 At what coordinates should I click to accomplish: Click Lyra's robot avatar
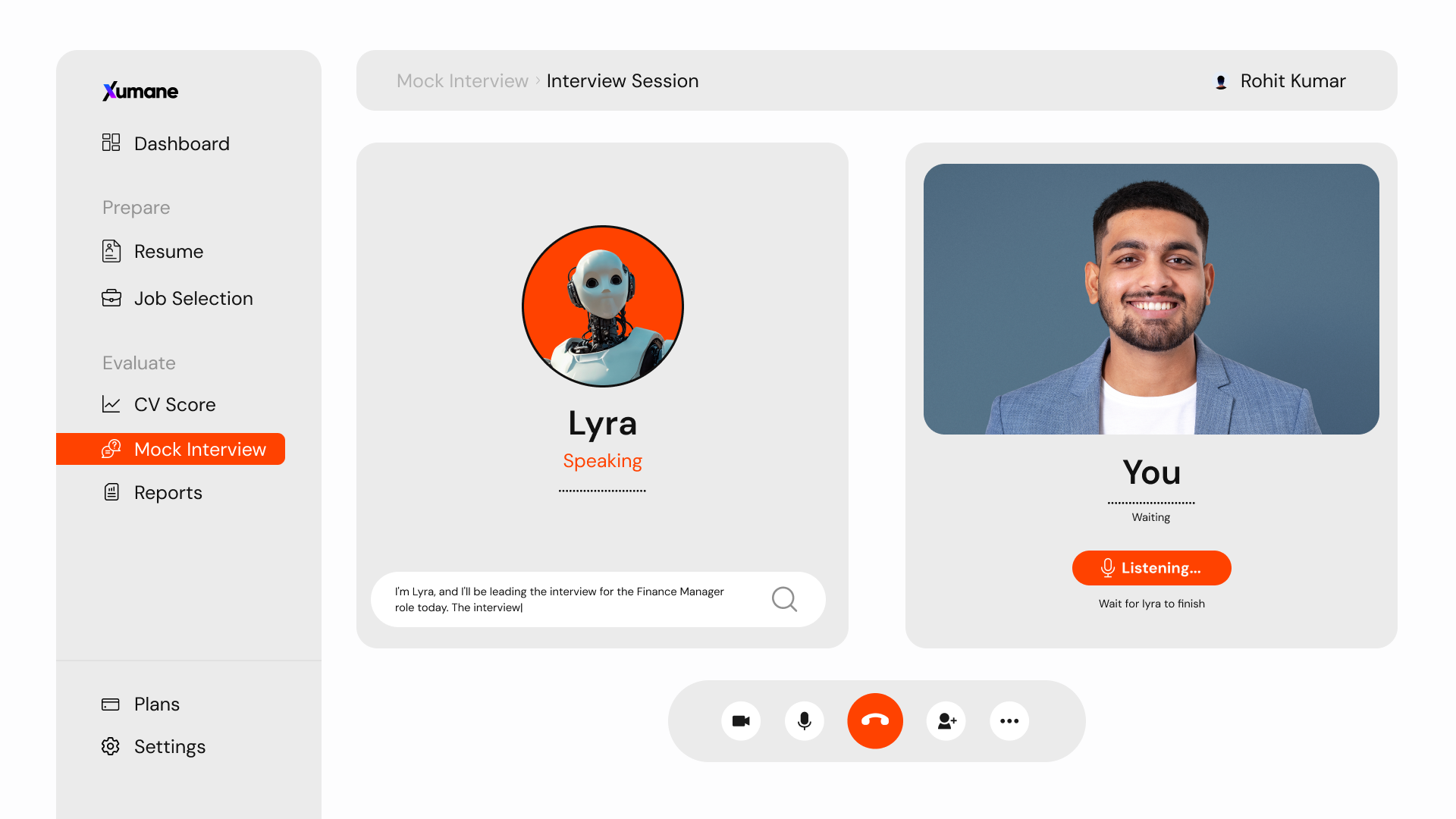coord(603,306)
